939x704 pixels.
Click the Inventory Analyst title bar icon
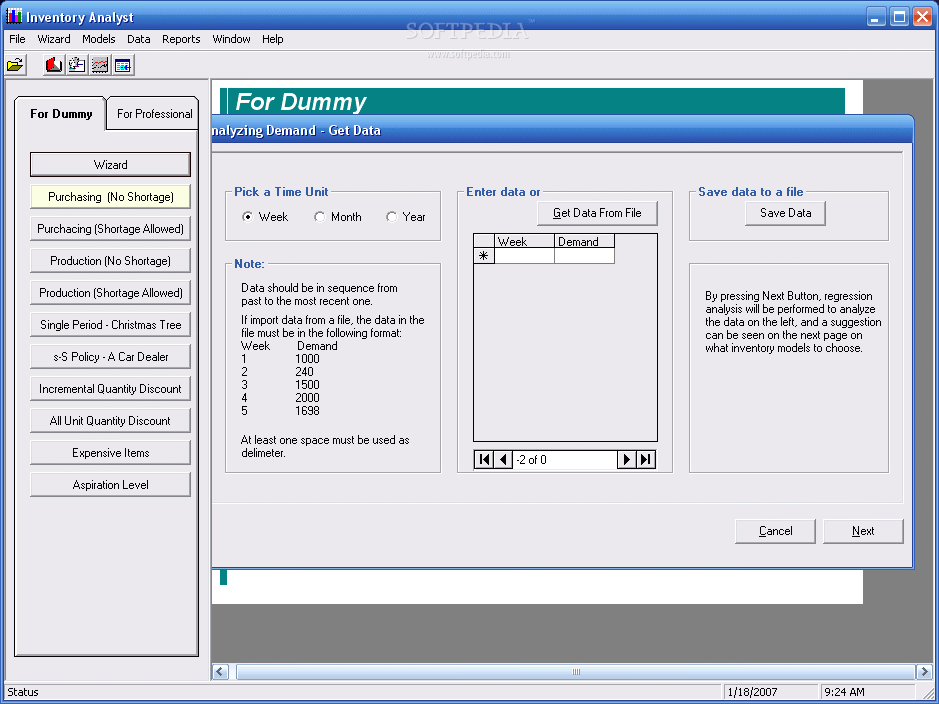coord(14,16)
